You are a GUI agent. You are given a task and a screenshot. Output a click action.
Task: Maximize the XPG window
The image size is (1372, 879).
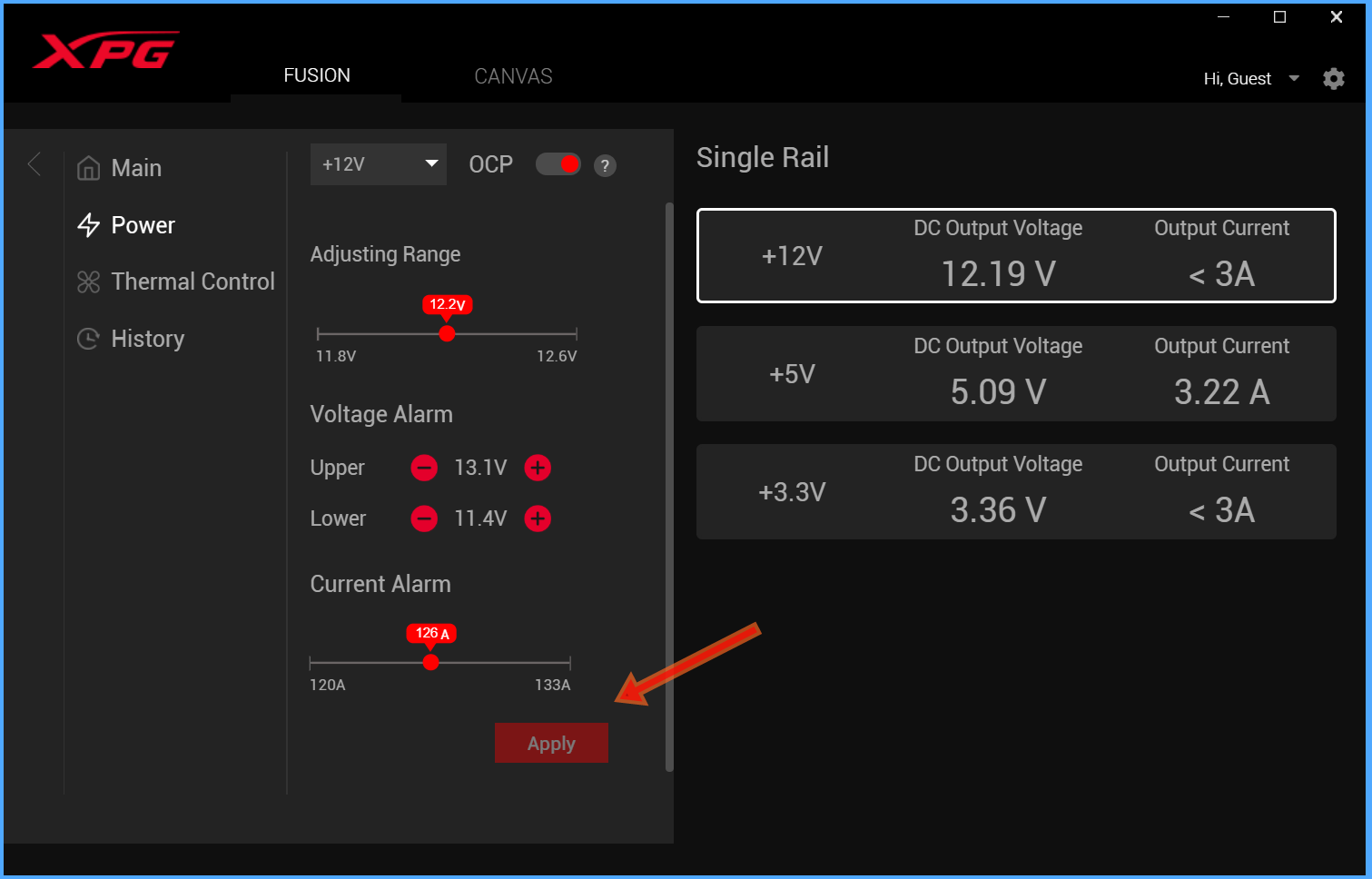[x=1279, y=17]
